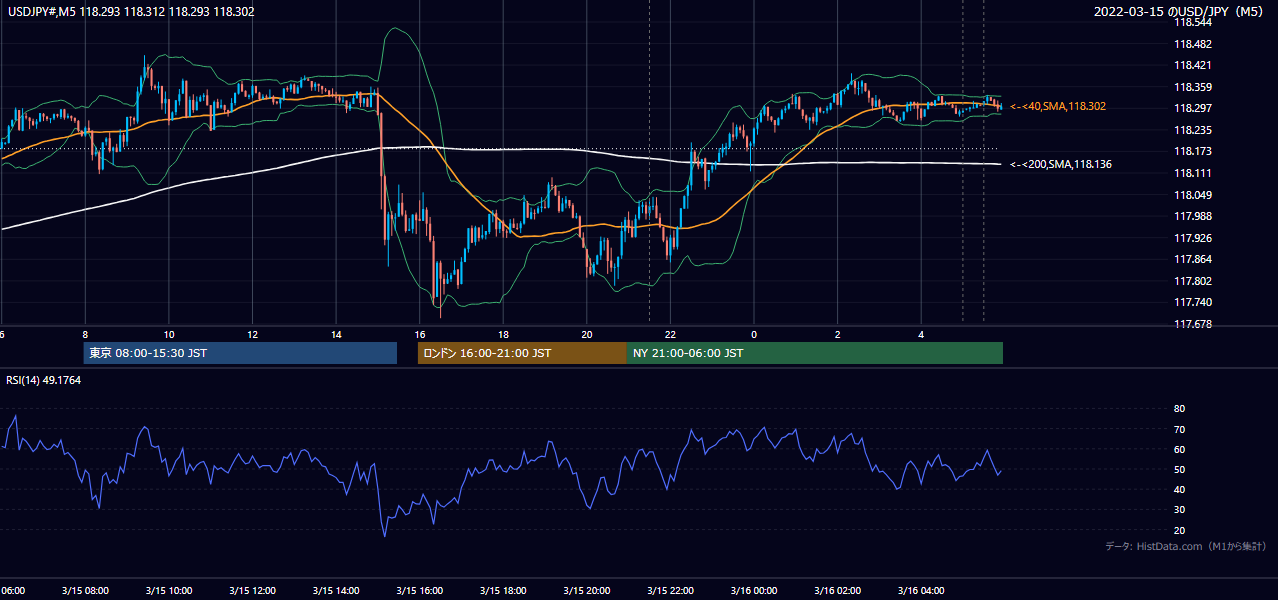
Task: Select the NY 21:00-06:00 JST session bar
Action: click(x=815, y=353)
